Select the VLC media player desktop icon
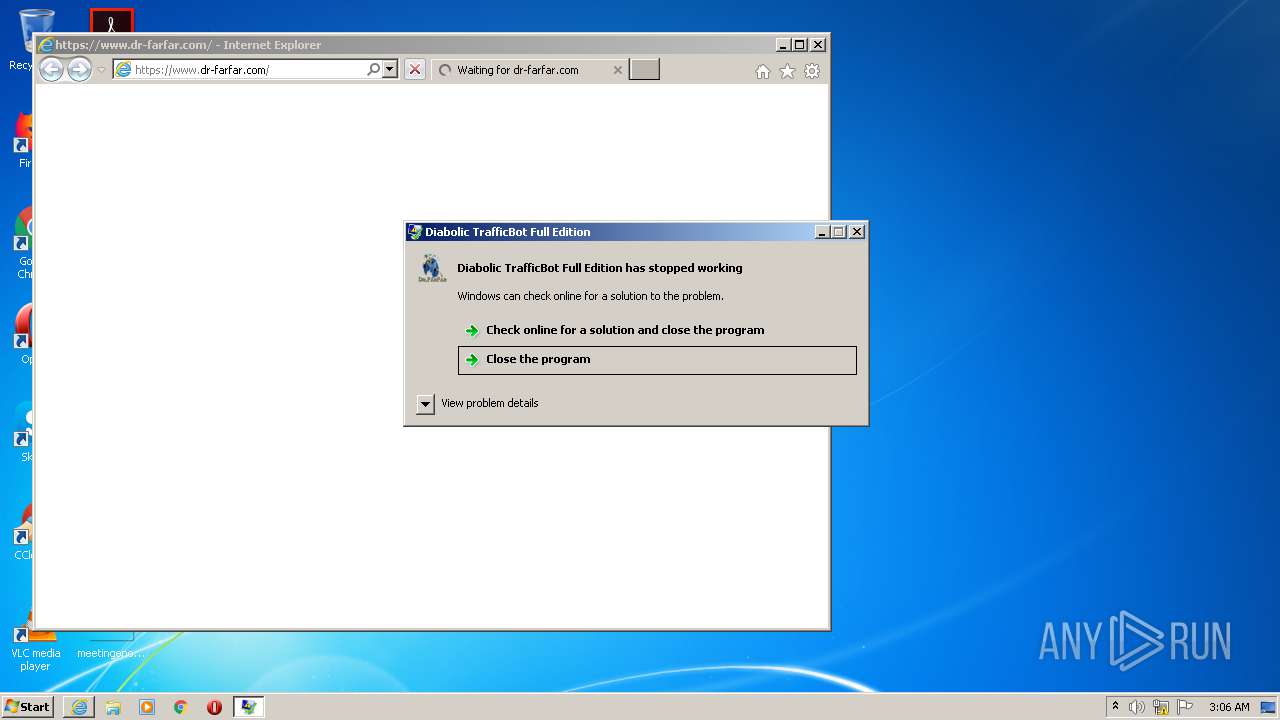Screen dimensions: 1280x720 coord(35,645)
